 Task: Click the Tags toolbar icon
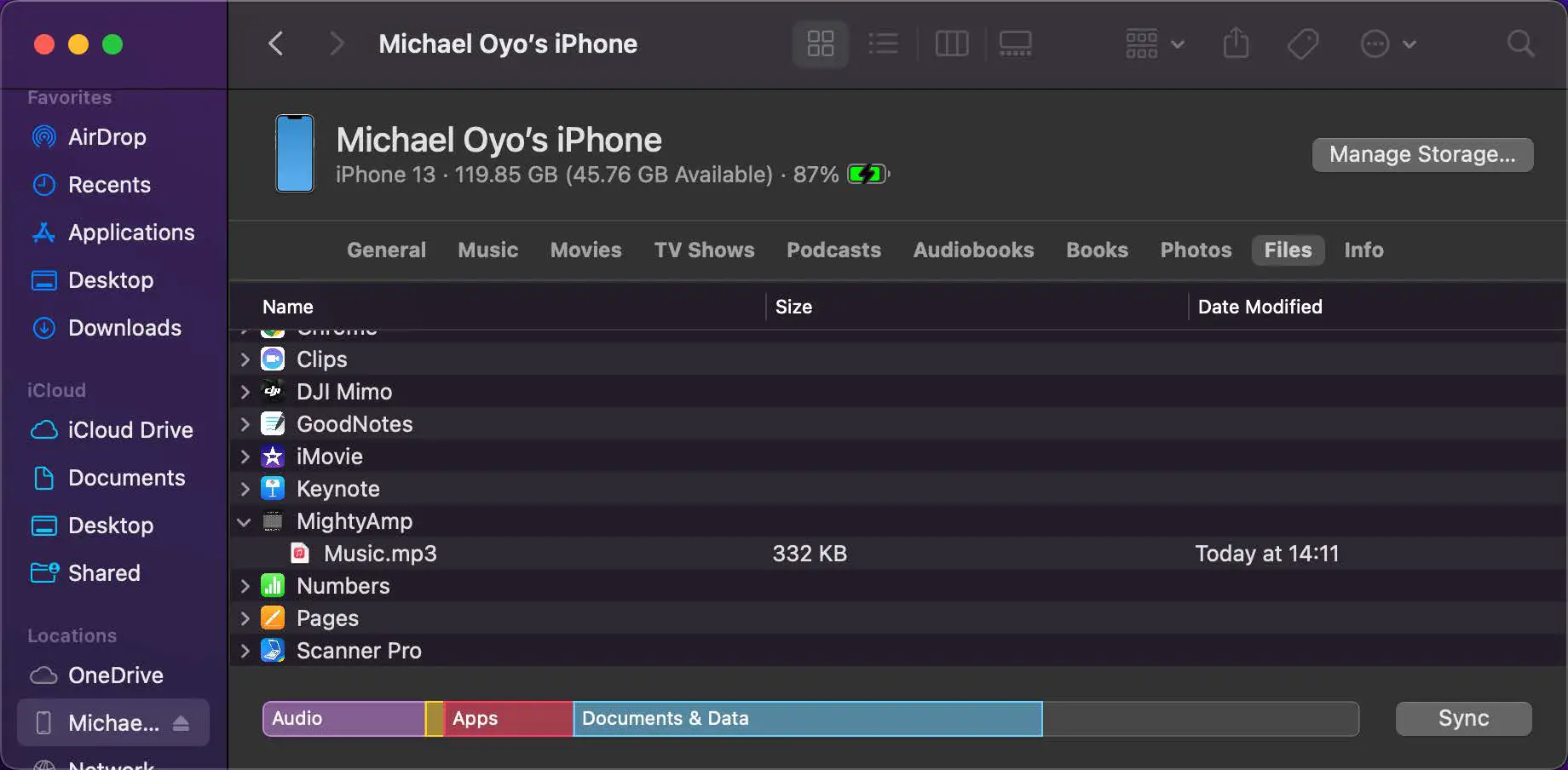1302,43
